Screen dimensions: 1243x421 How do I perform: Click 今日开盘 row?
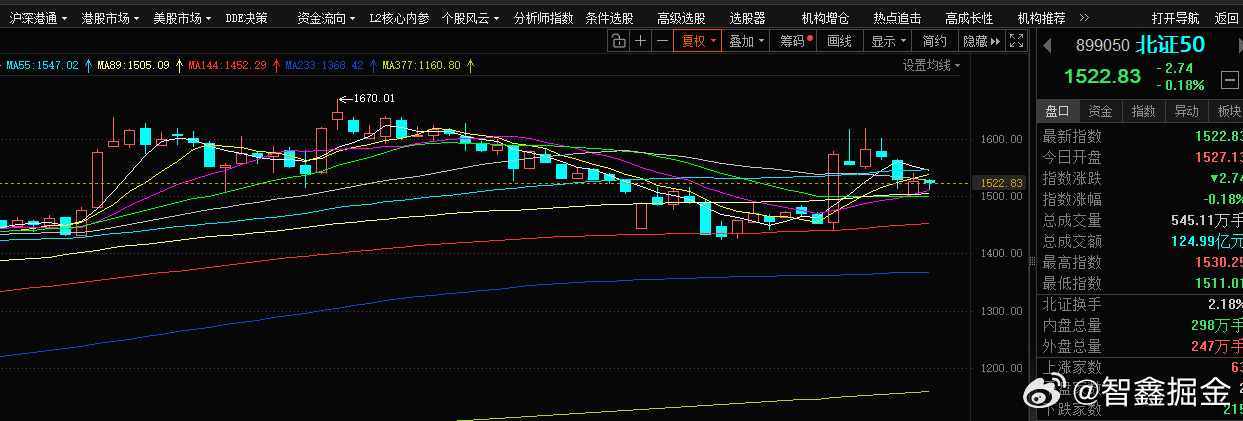click(1140, 157)
